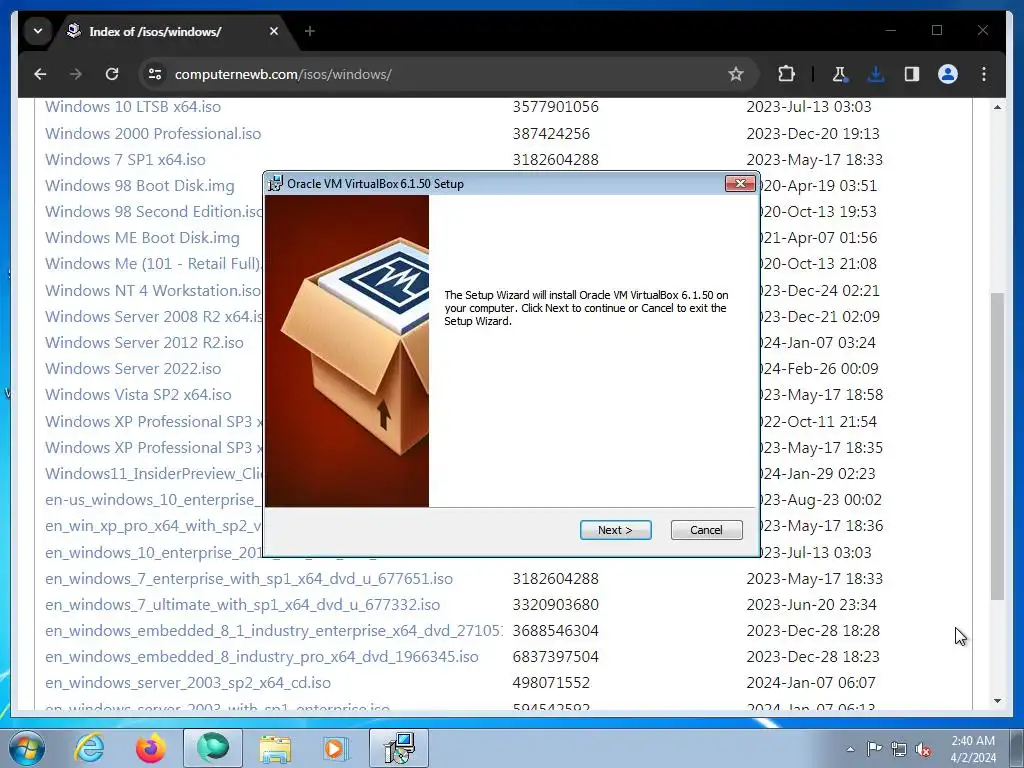Open Windows 98 Boot Disk.img link
The height and width of the screenshot is (768, 1024).
pos(139,185)
